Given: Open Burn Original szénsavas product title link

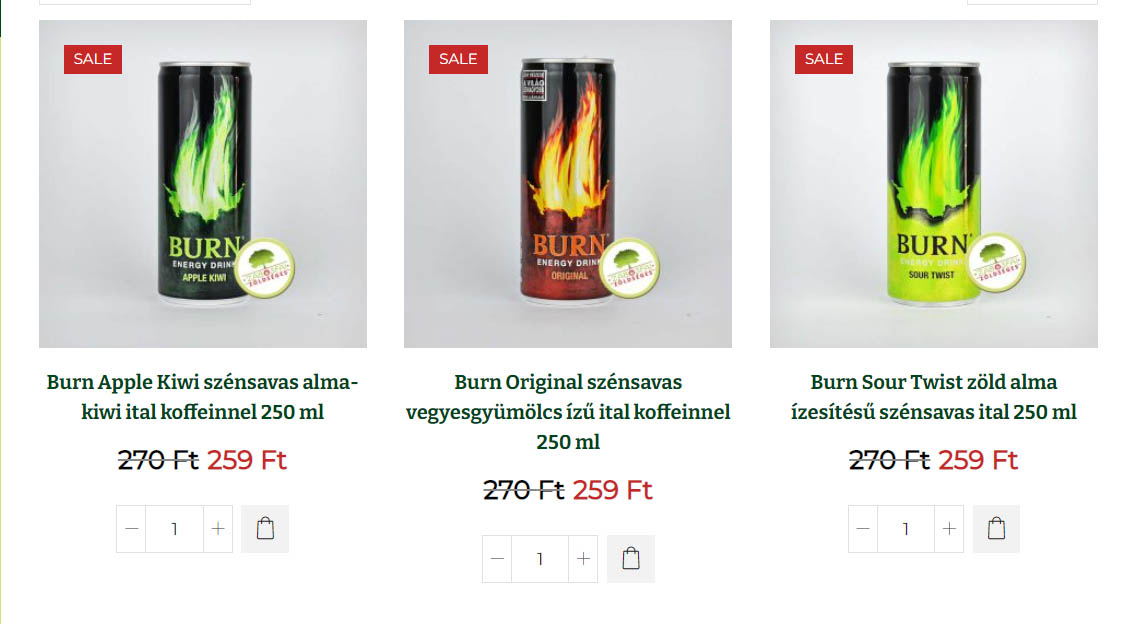Looking at the screenshot, I should (568, 412).
